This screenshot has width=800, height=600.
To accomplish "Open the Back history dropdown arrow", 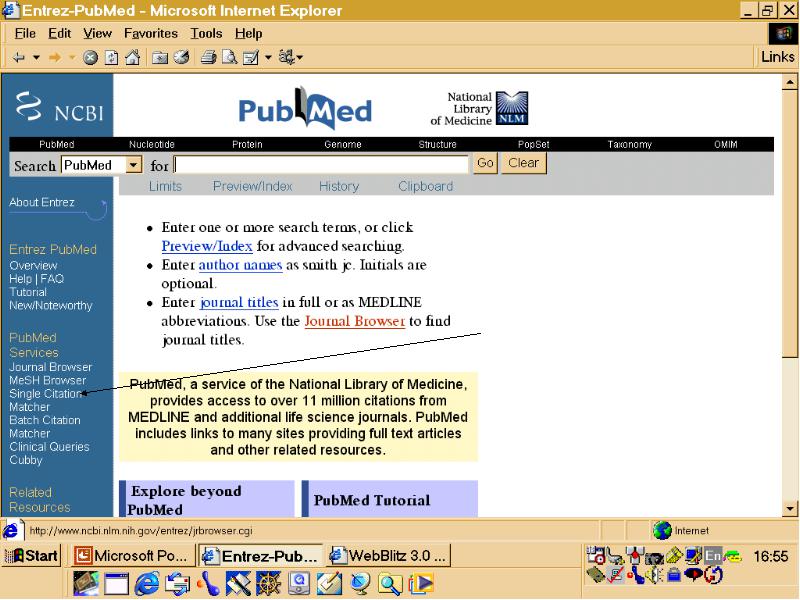I will click(x=36, y=58).
